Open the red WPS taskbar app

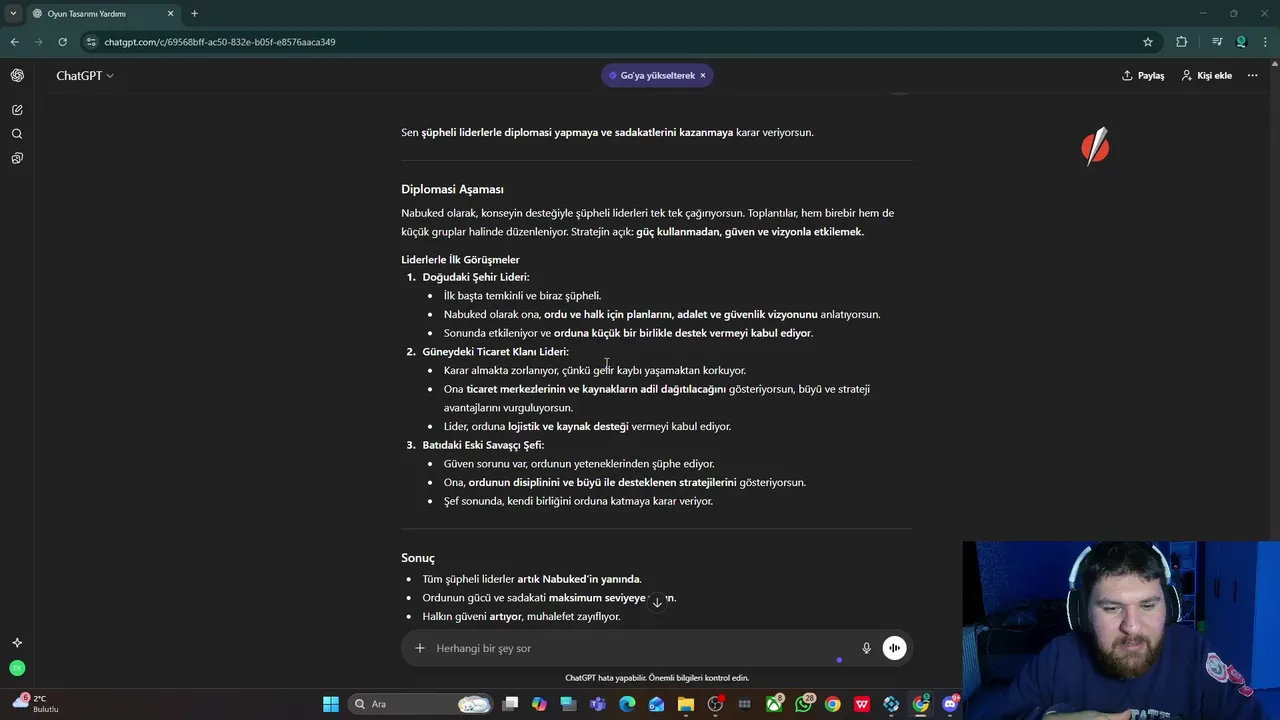pos(862,704)
